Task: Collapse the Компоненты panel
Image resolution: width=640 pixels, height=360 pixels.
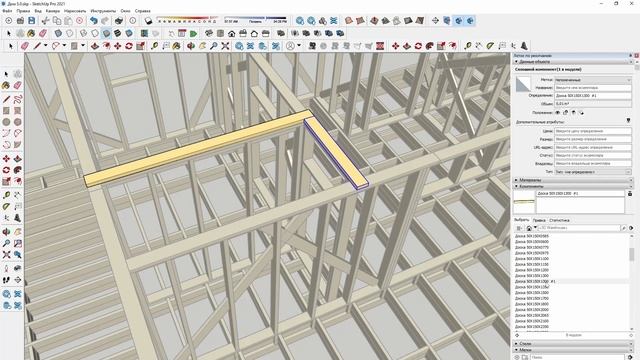Action: [x=516, y=186]
